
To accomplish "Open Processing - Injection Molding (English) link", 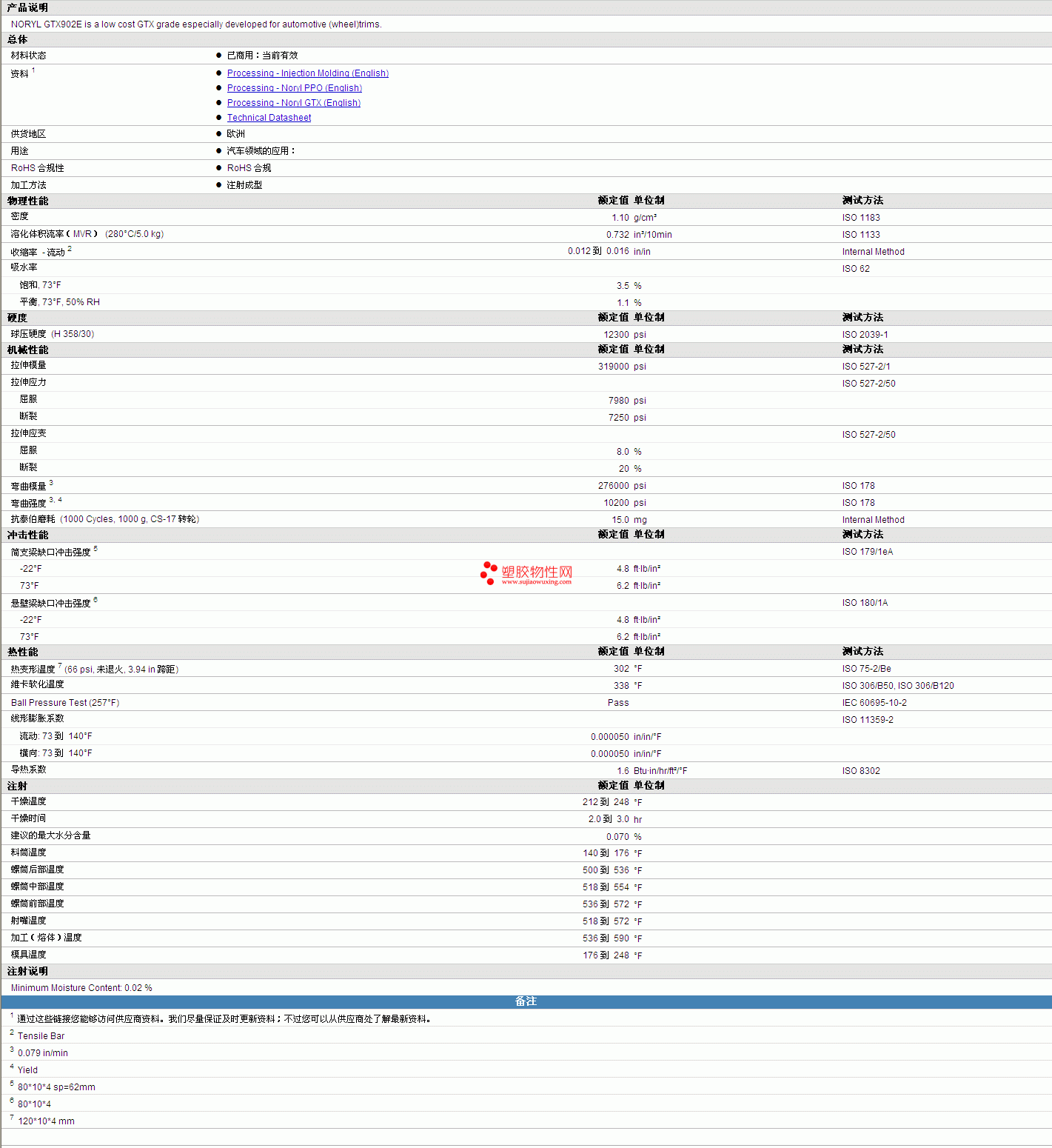I will [308, 73].
